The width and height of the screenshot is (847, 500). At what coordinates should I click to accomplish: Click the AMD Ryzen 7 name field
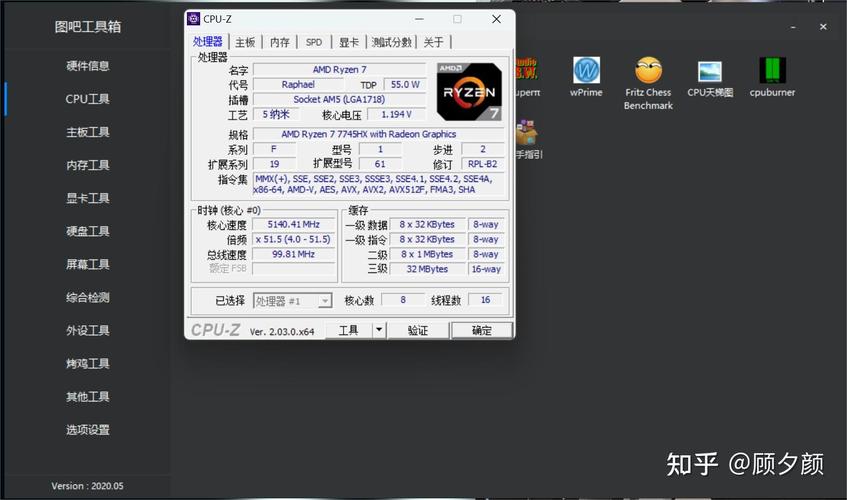click(x=339, y=70)
